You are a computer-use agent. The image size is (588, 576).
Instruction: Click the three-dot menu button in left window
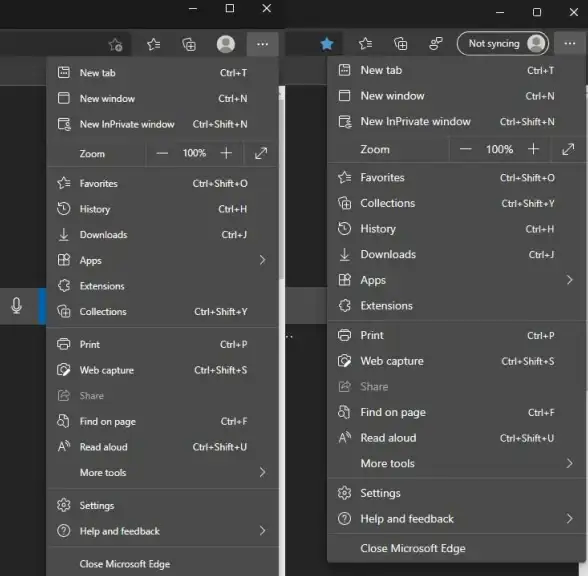tap(262, 44)
